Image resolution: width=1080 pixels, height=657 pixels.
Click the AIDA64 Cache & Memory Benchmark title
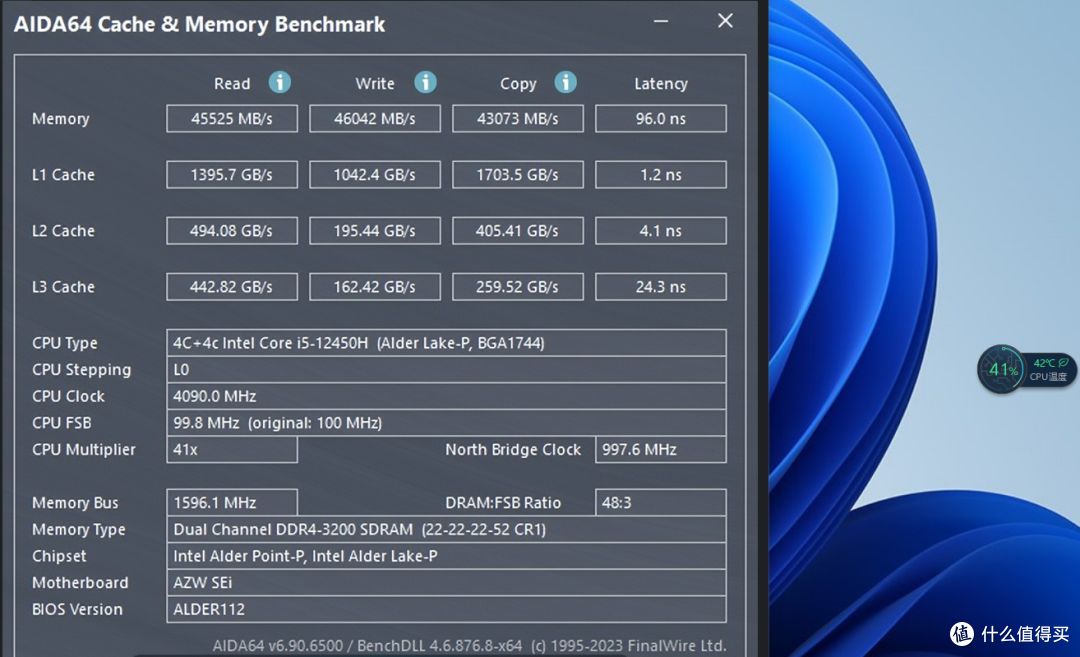[200, 24]
